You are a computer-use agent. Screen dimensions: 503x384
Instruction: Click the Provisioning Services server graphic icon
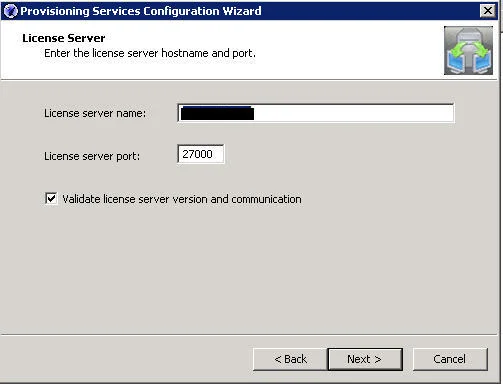(468, 50)
